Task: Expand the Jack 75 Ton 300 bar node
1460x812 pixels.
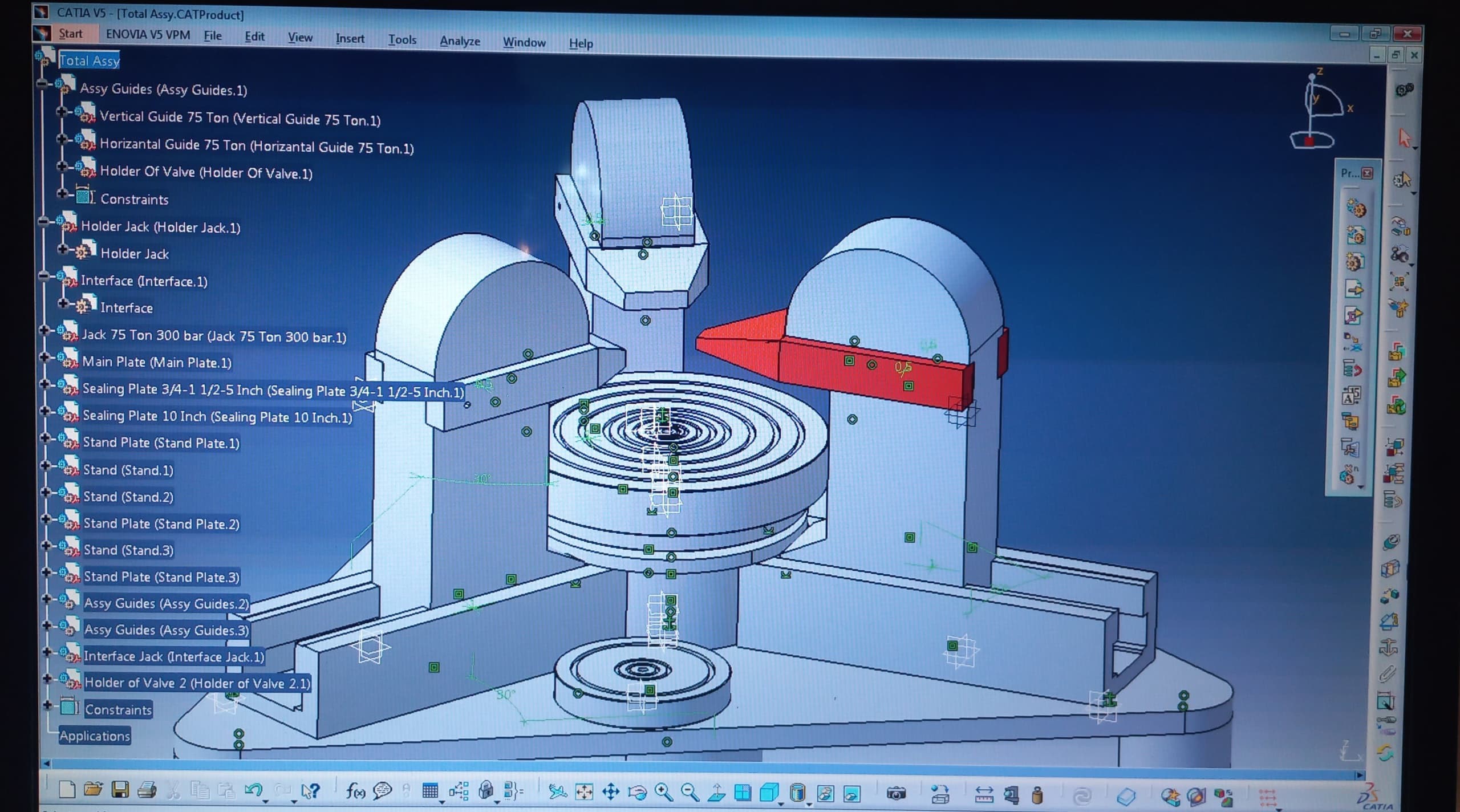Action: pyautogui.click(x=44, y=330)
